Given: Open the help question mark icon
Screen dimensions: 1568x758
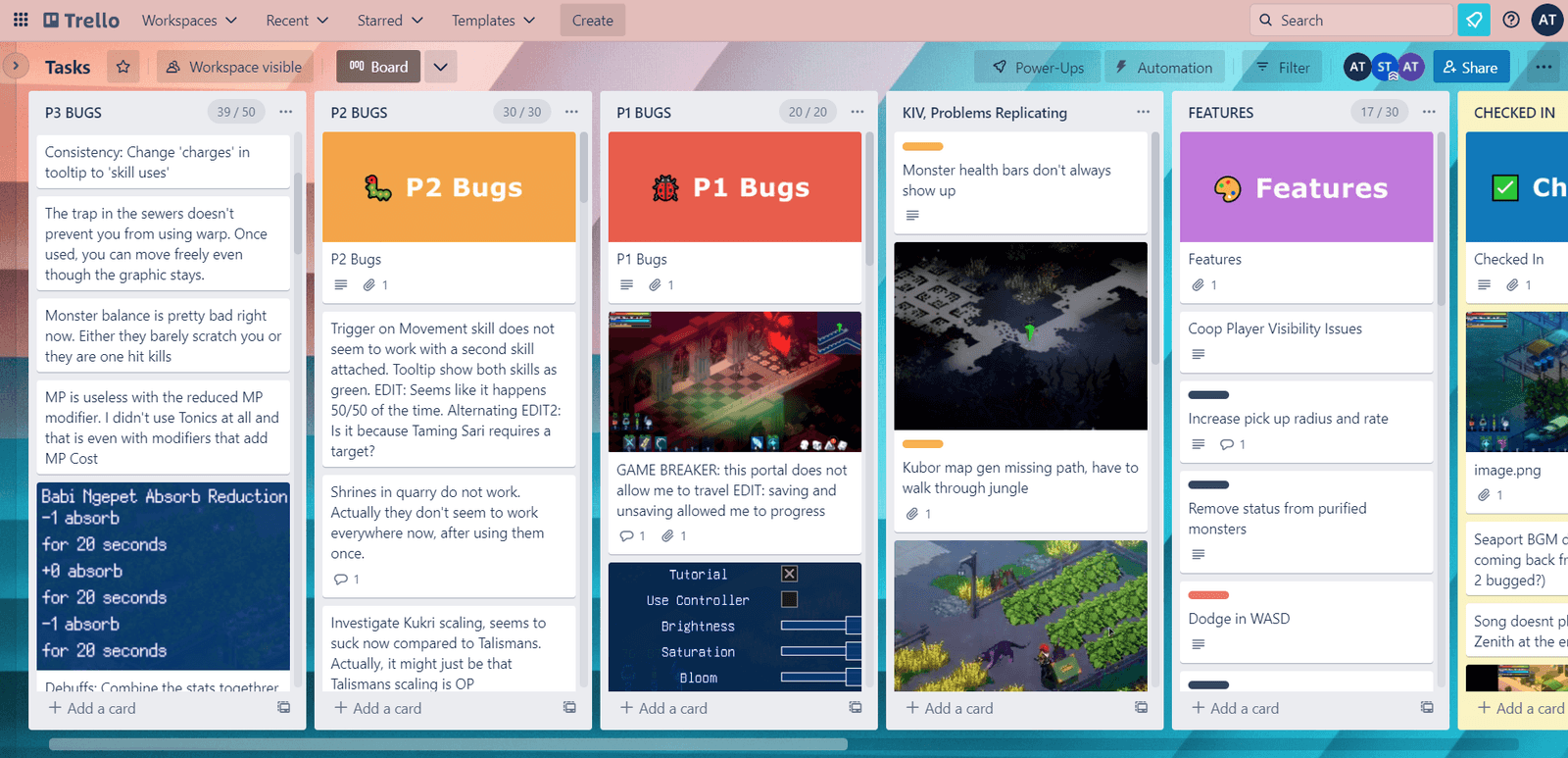Looking at the screenshot, I should (x=1511, y=20).
